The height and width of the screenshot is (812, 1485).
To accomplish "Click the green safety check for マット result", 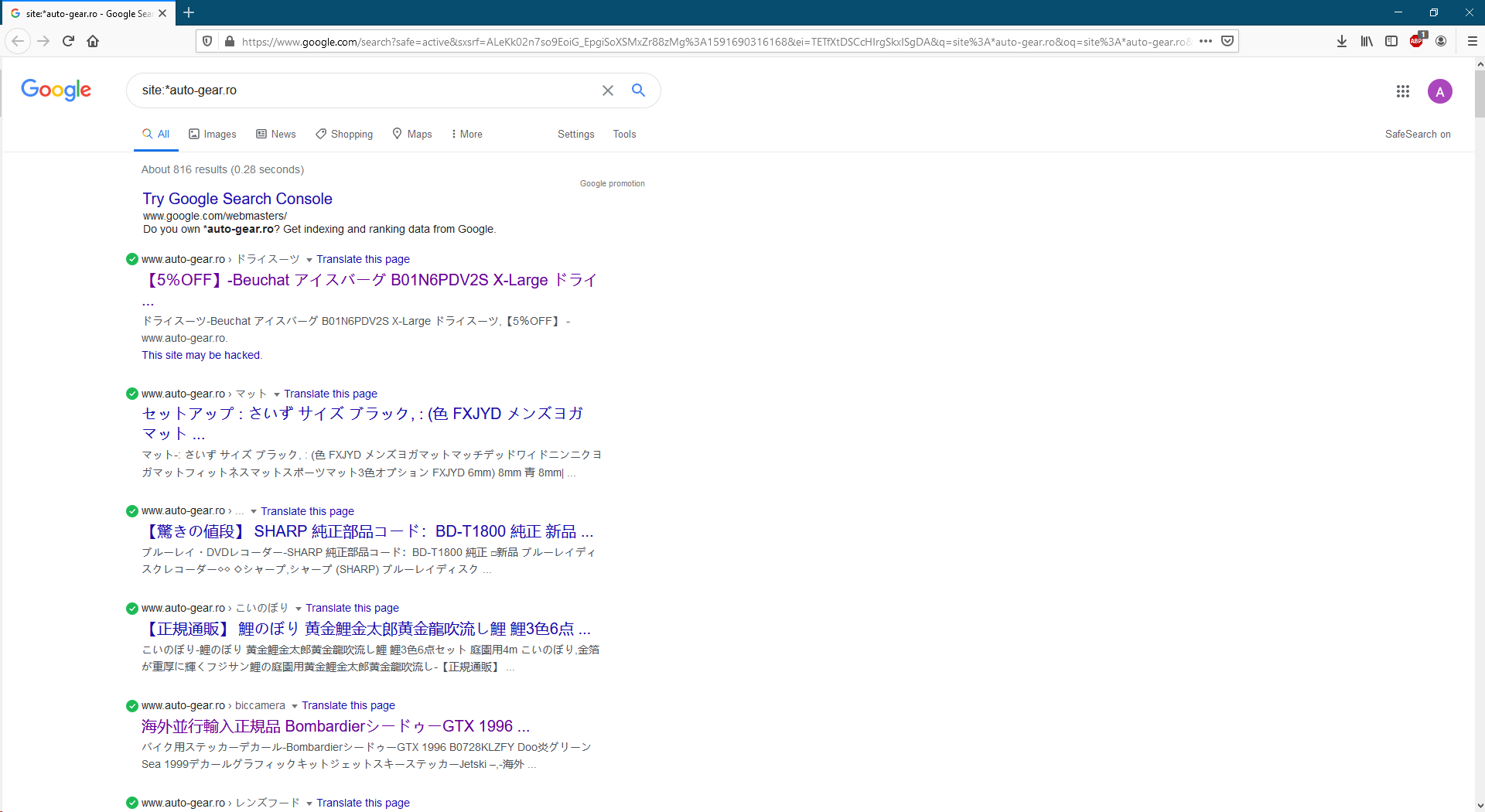I will pos(132,394).
